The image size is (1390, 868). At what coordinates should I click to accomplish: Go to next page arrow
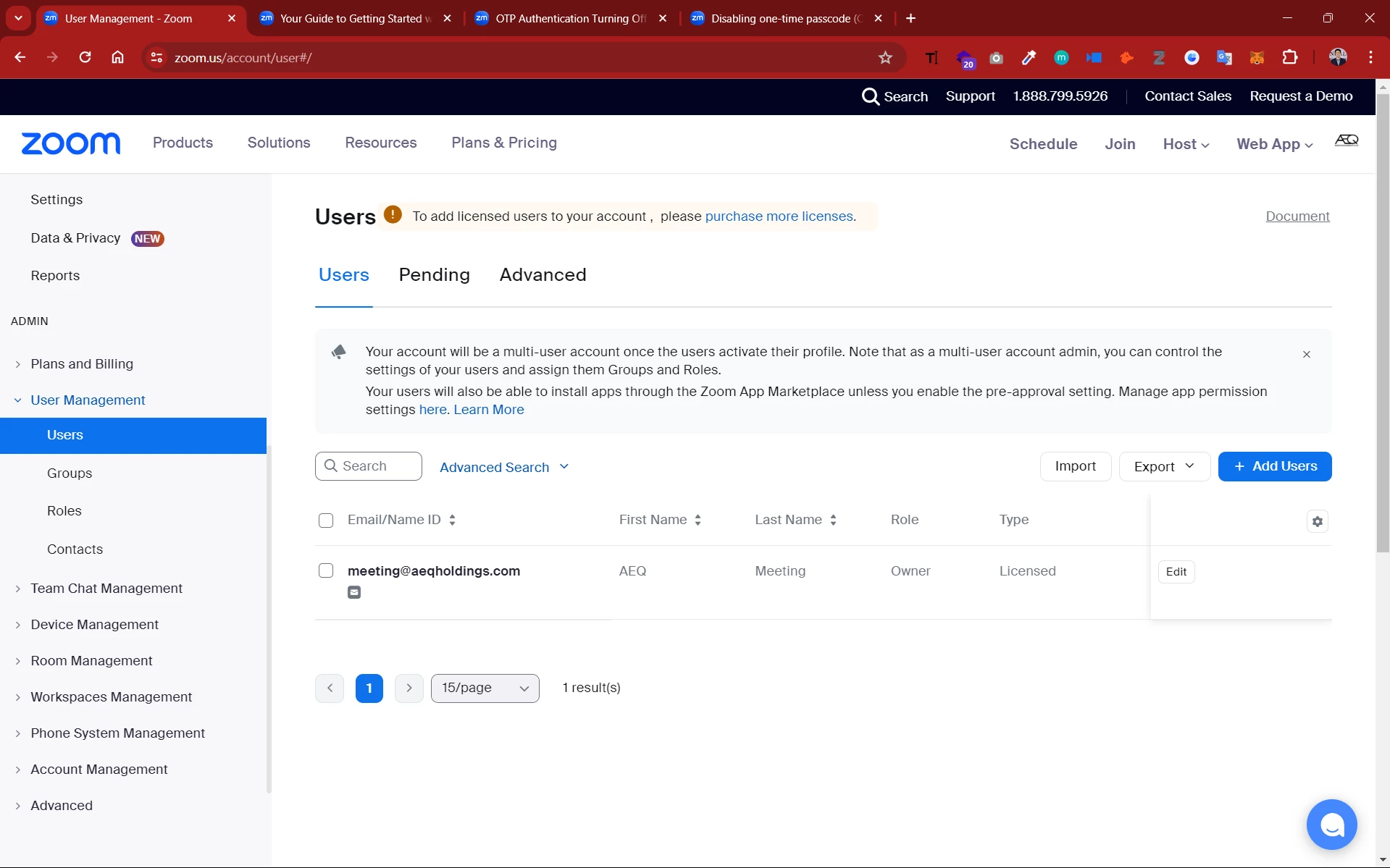(409, 688)
